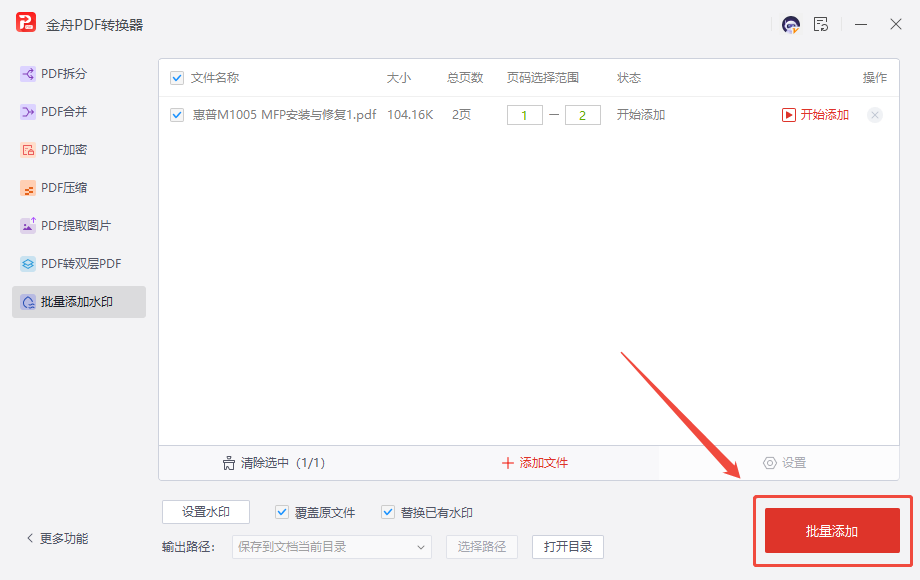Click the red 批量添加 button
The width and height of the screenshot is (920, 580).
tap(832, 531)
